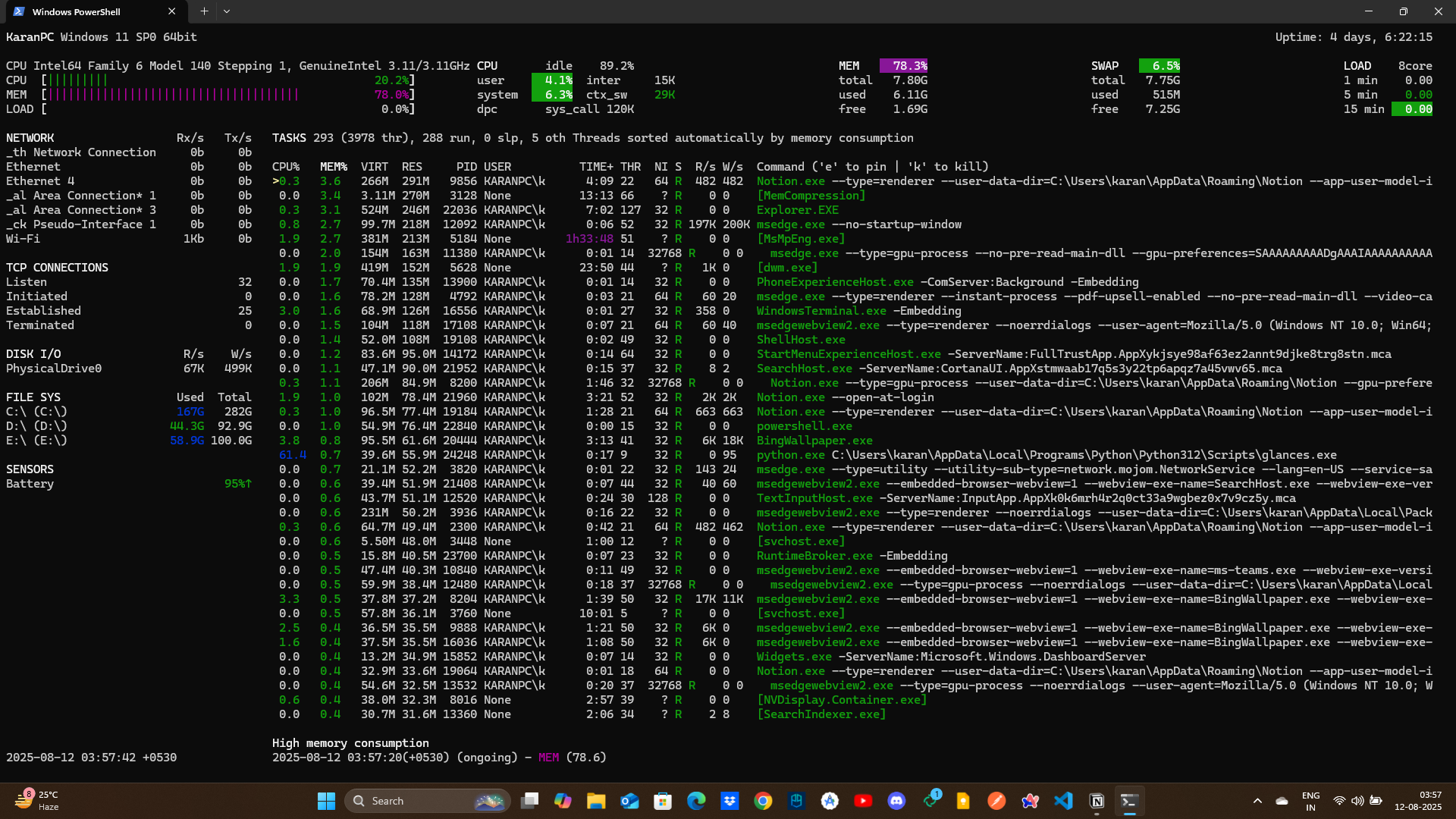Image resolution: width=1456 pixels, height=819 pixels.
Task: Select the Explorer.EXE process row
Action: coord(852,210)
